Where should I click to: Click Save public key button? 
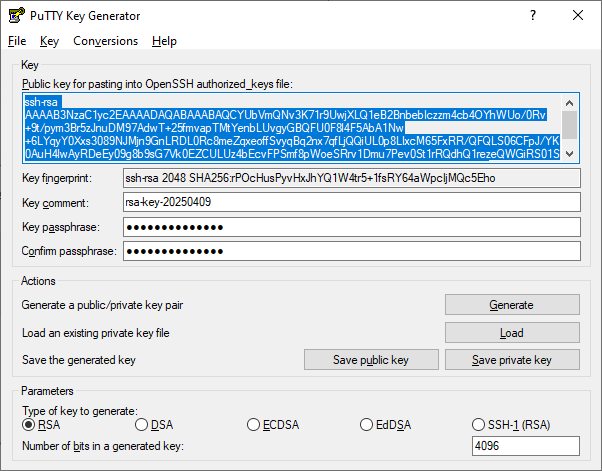pos(371,360)
